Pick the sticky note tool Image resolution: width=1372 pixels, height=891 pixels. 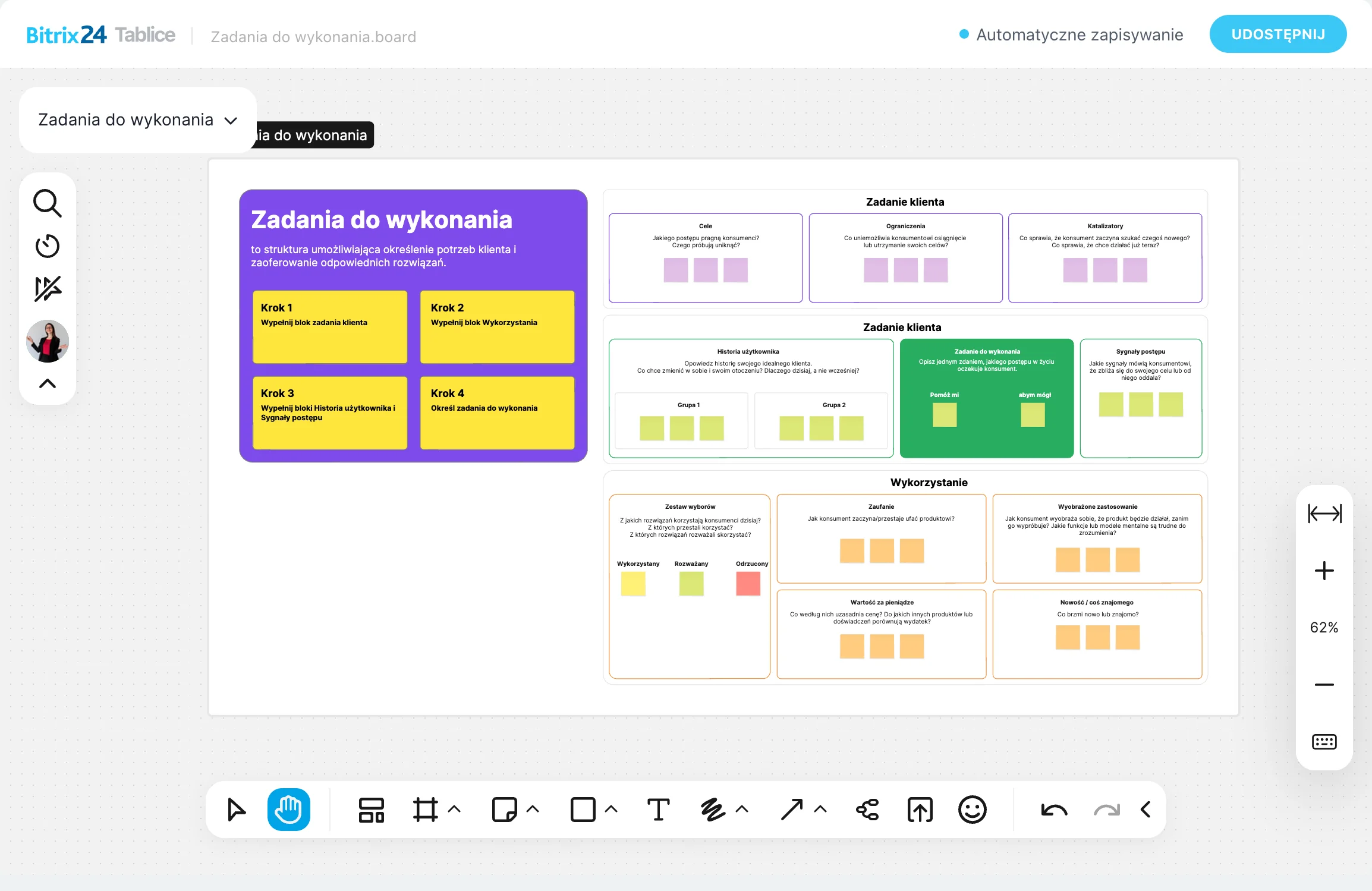505,810
